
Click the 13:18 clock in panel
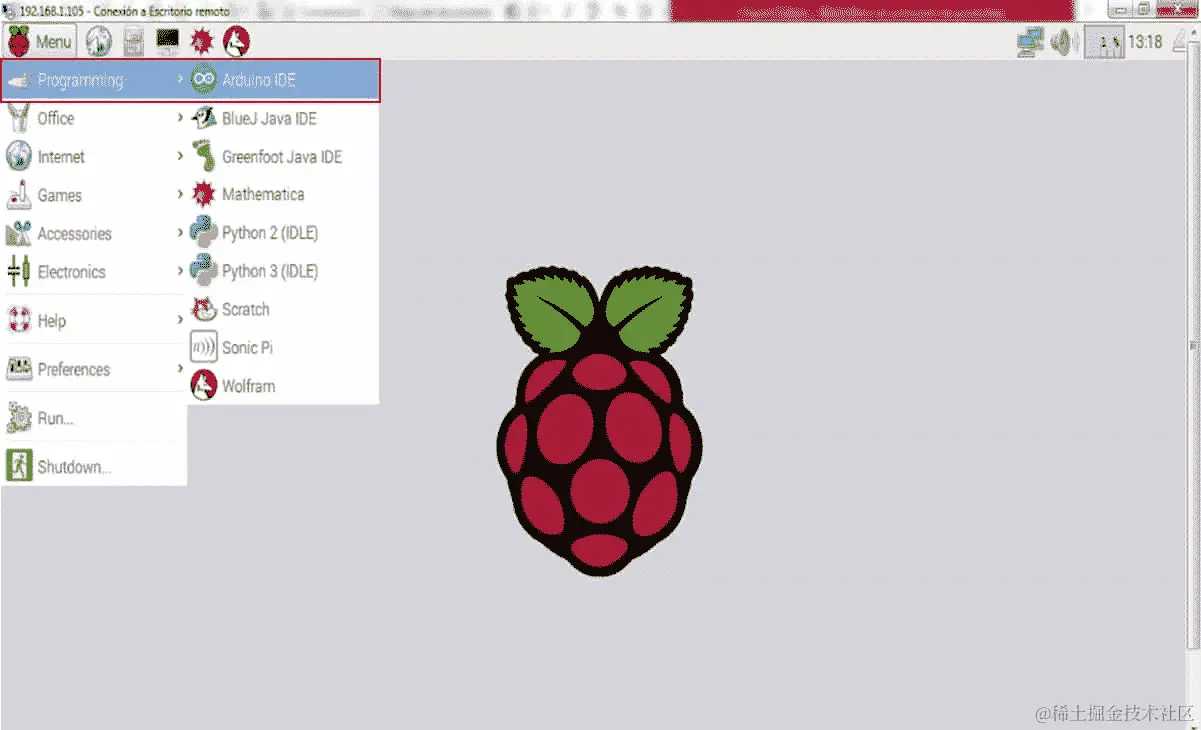(x=1145, y=42)
